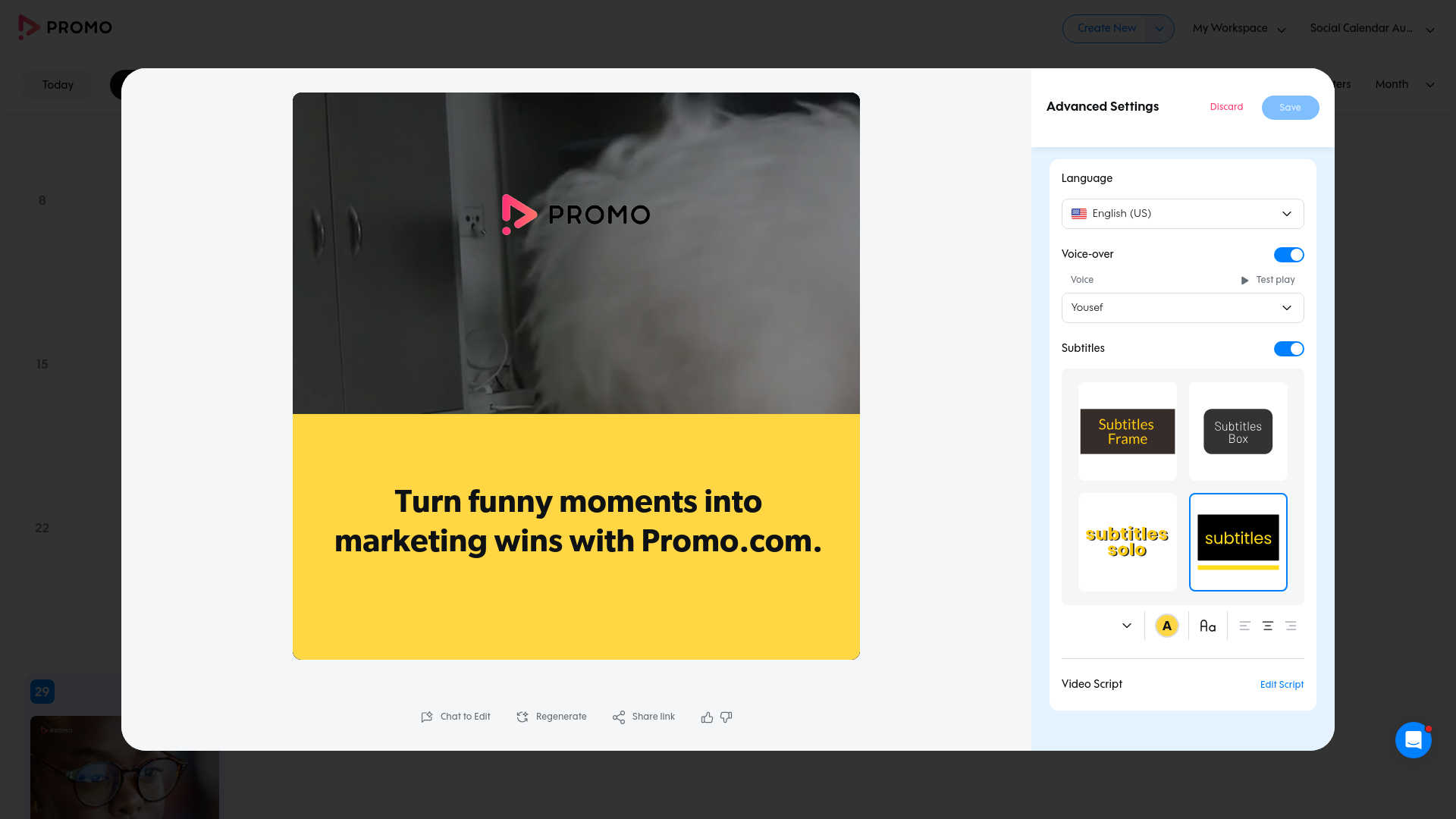Open the Create New dropdown arrow
1456x819 pixels.
(1159, 29)
